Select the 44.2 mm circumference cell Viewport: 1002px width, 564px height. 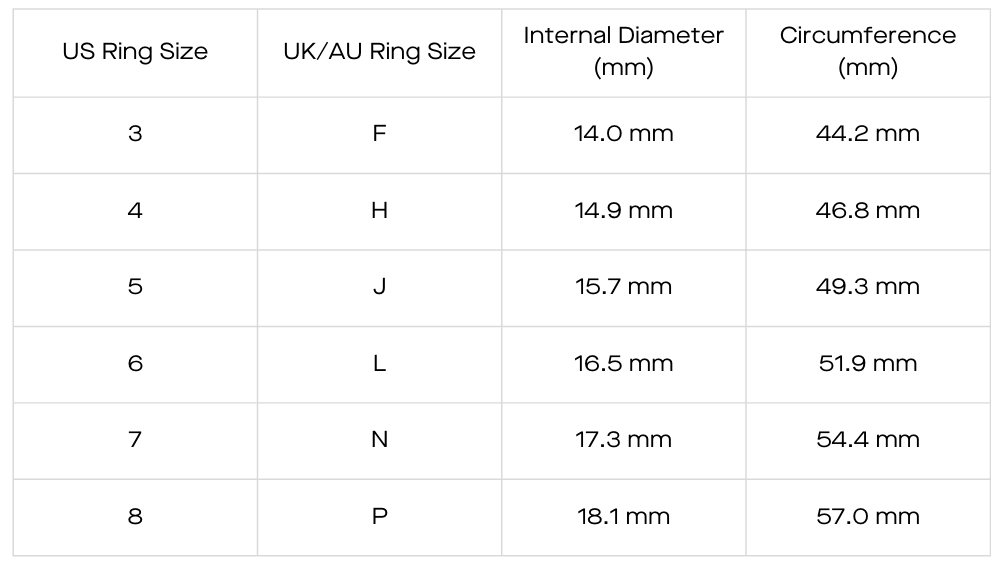tap(868, 134)
